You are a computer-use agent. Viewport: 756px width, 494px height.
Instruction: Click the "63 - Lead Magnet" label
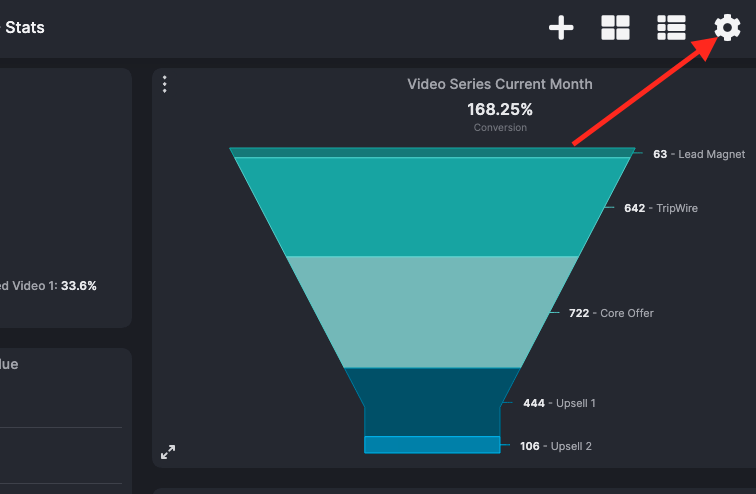coord(698,154)
